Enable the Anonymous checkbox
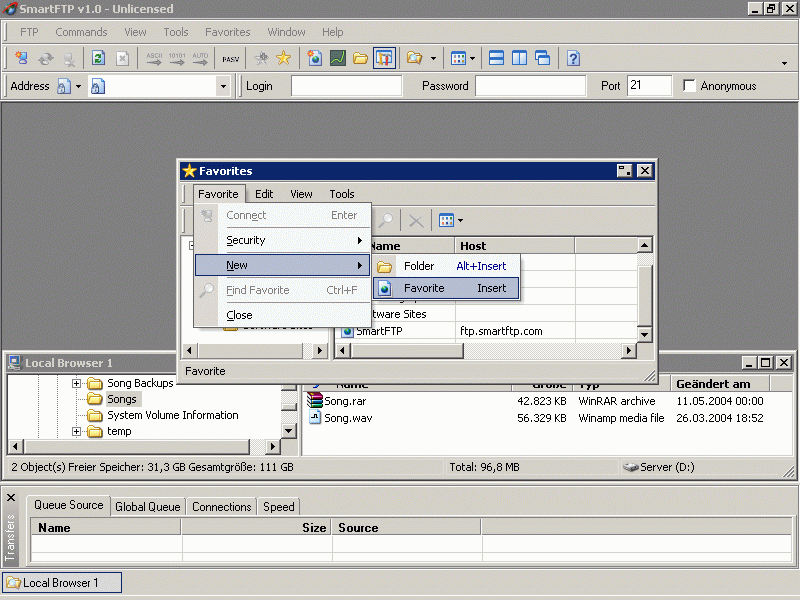Image resolution: width=800 pixels, height=600 pixels. 689,86
